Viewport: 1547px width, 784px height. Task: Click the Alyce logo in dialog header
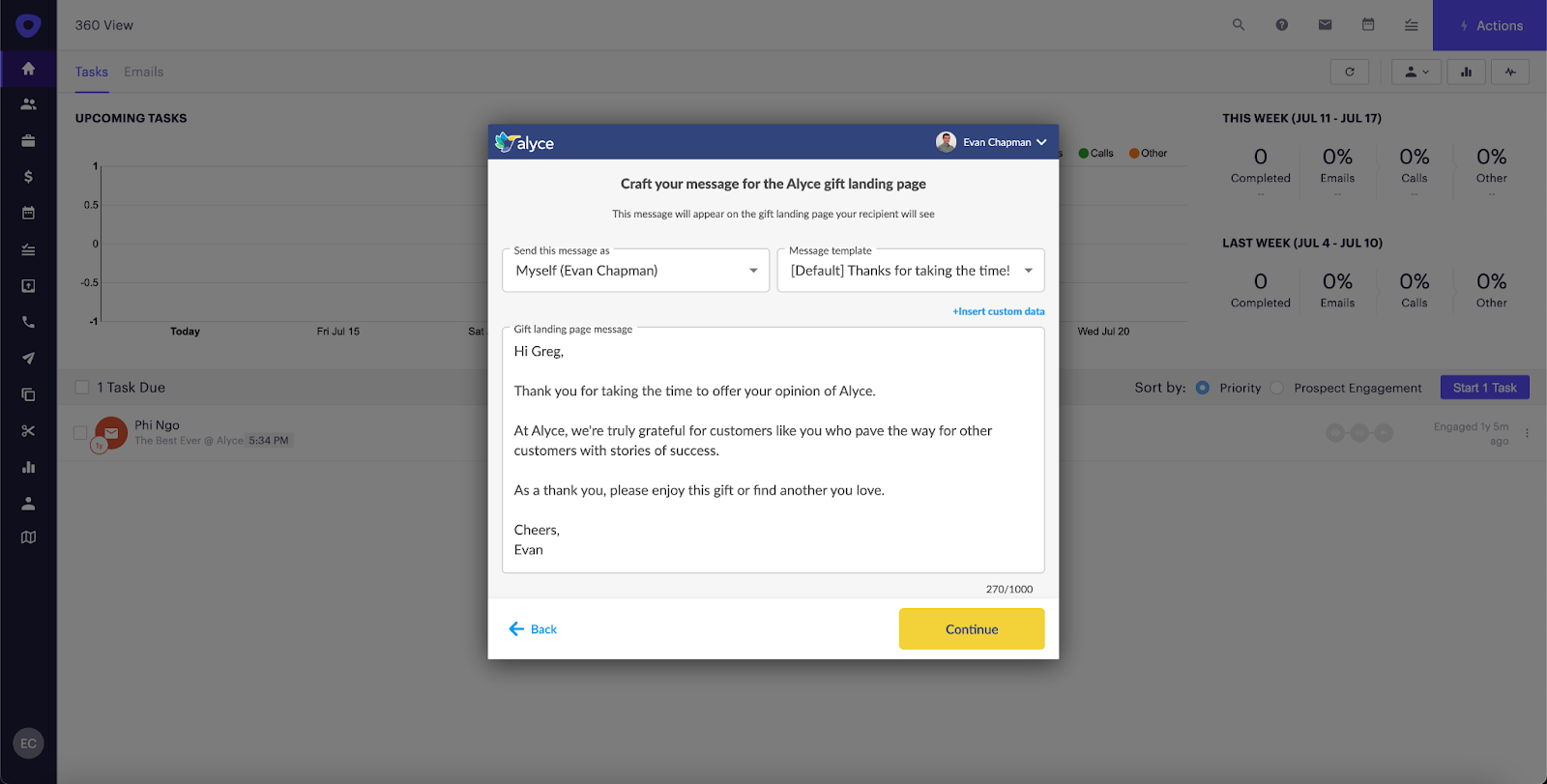click(x=524, y=142)
